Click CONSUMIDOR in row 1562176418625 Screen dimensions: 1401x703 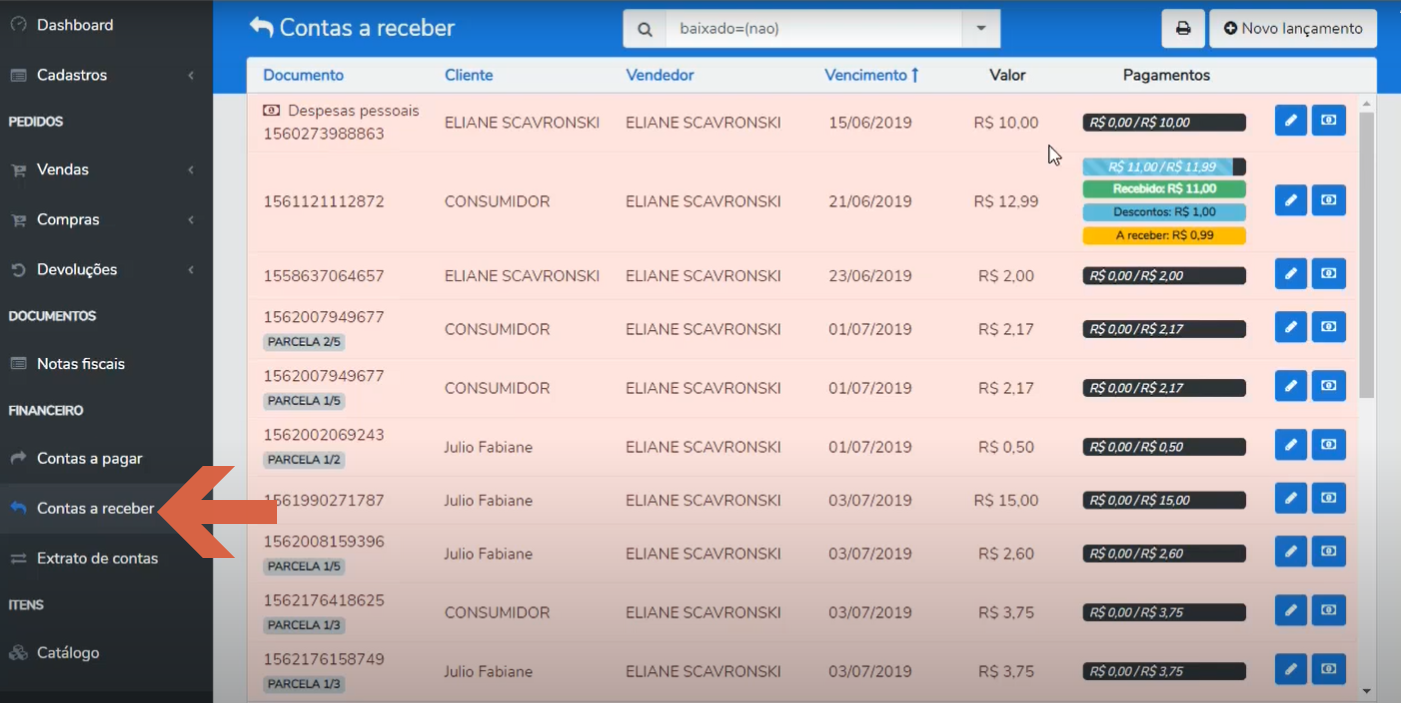point(497,612)
